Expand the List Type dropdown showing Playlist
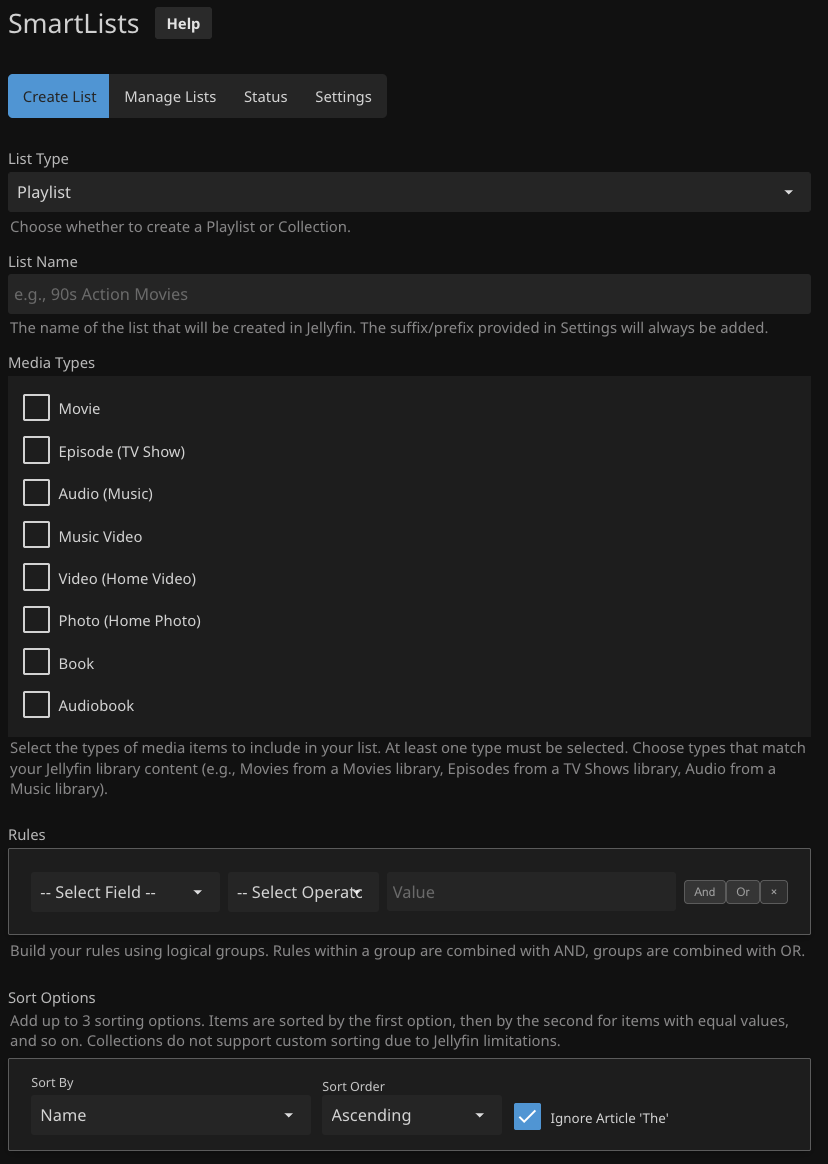Screen dimensions: 828x1164 point(409,192)
